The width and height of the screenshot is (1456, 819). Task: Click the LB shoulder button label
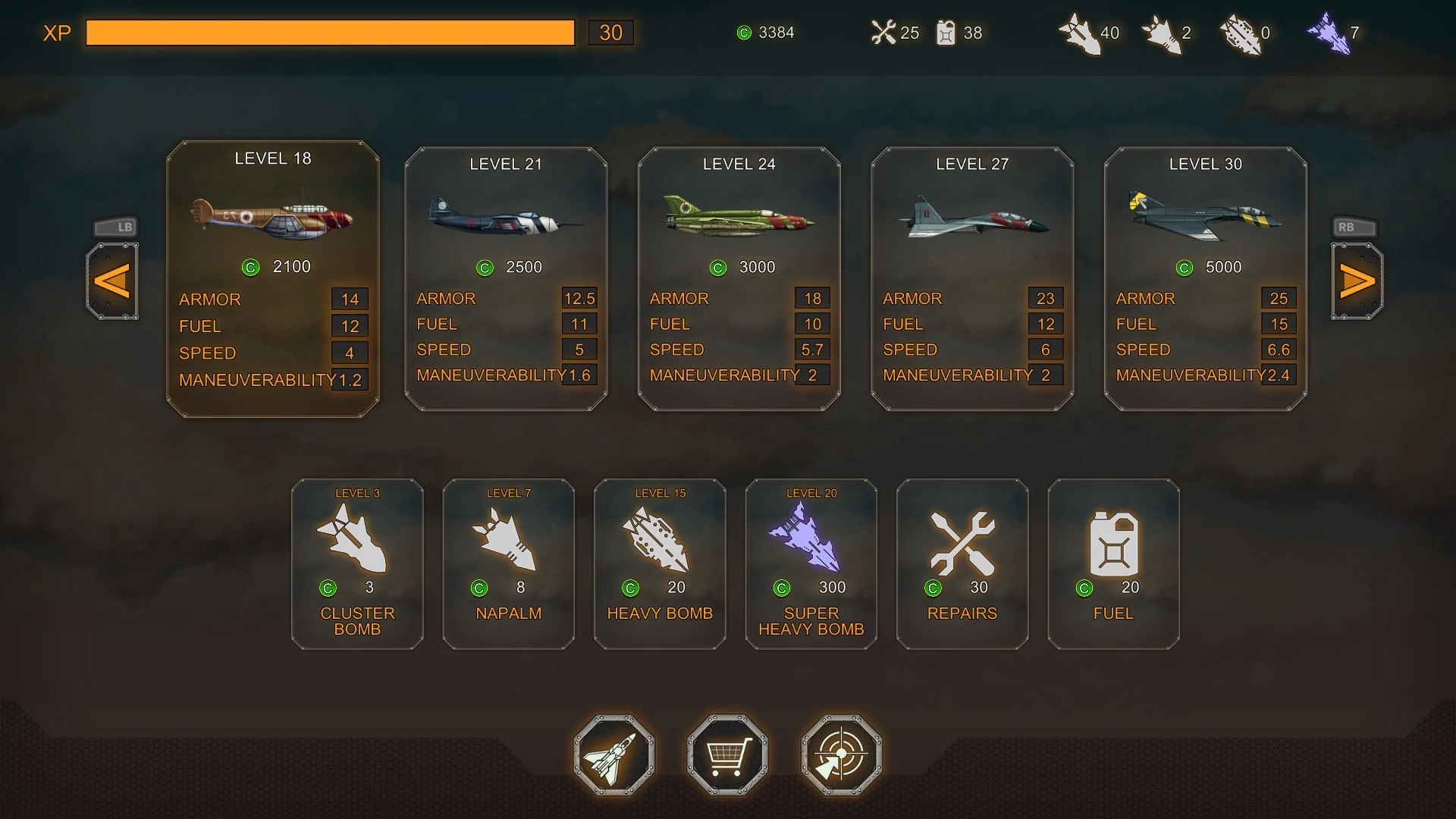click(115, 227)
